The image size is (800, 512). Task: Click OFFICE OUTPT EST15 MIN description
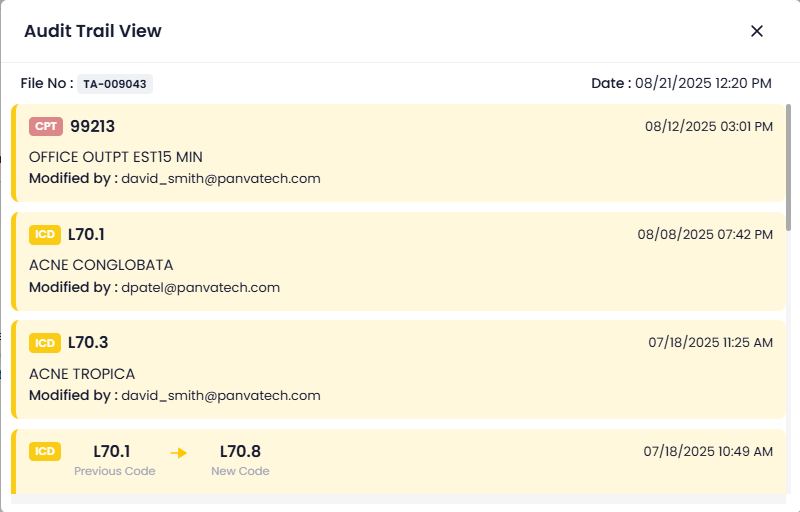(116, 157)
